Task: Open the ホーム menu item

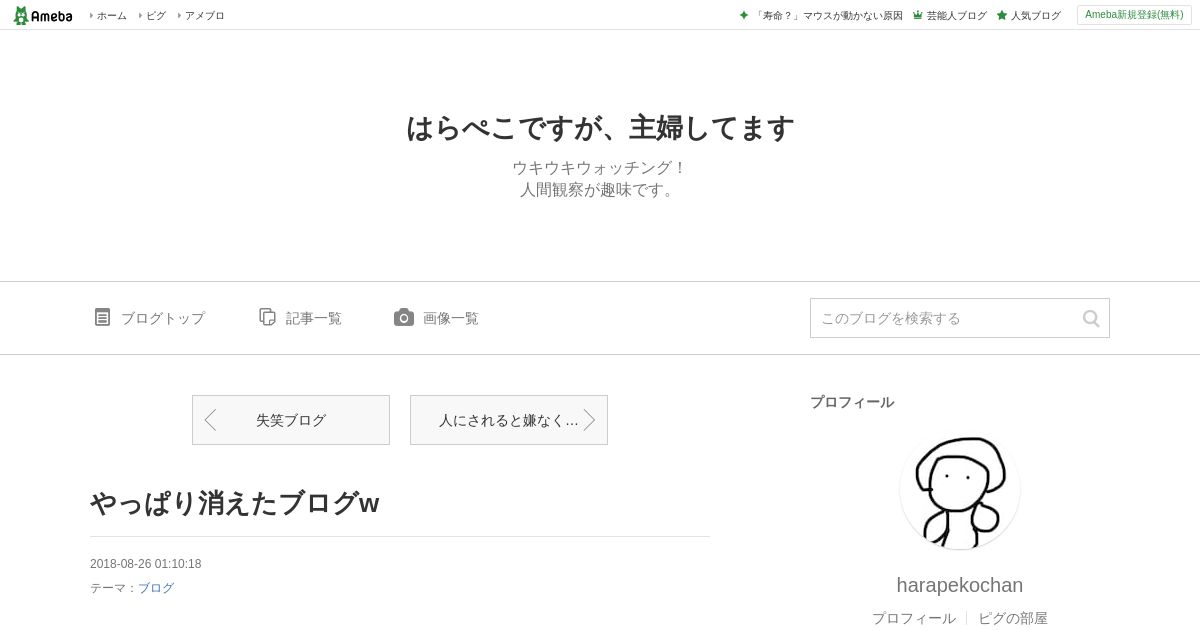Action: click(x=112, y=15)
